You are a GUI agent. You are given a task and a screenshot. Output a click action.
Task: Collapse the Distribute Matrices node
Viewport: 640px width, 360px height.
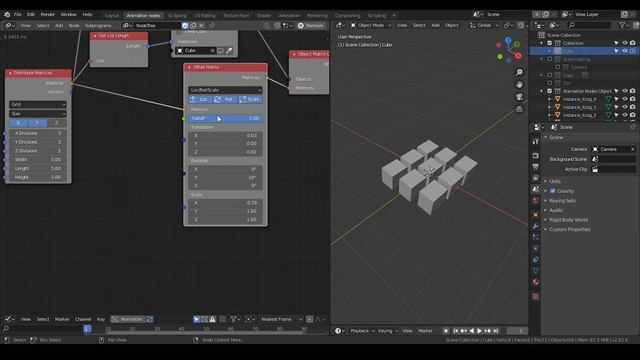click(10, 73)
